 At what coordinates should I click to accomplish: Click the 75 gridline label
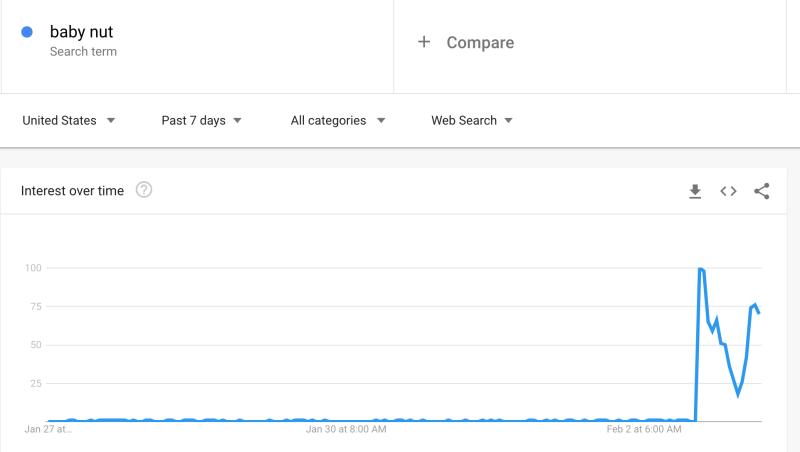[x=36, y=307]
